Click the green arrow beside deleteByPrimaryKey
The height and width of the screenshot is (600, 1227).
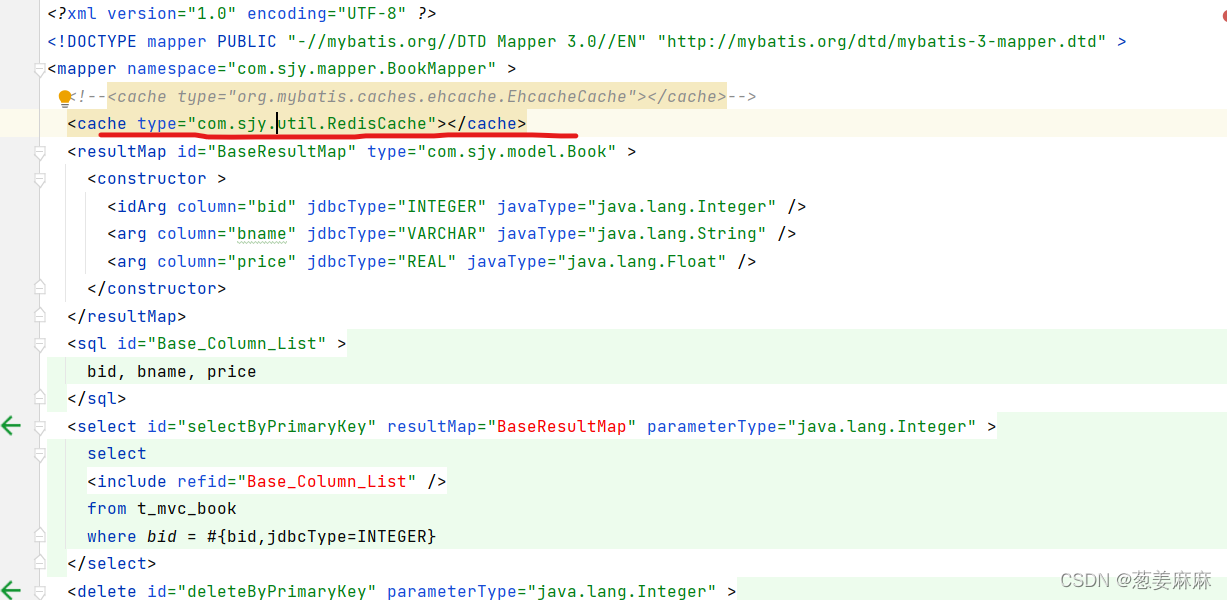click(x=11, y=591)
